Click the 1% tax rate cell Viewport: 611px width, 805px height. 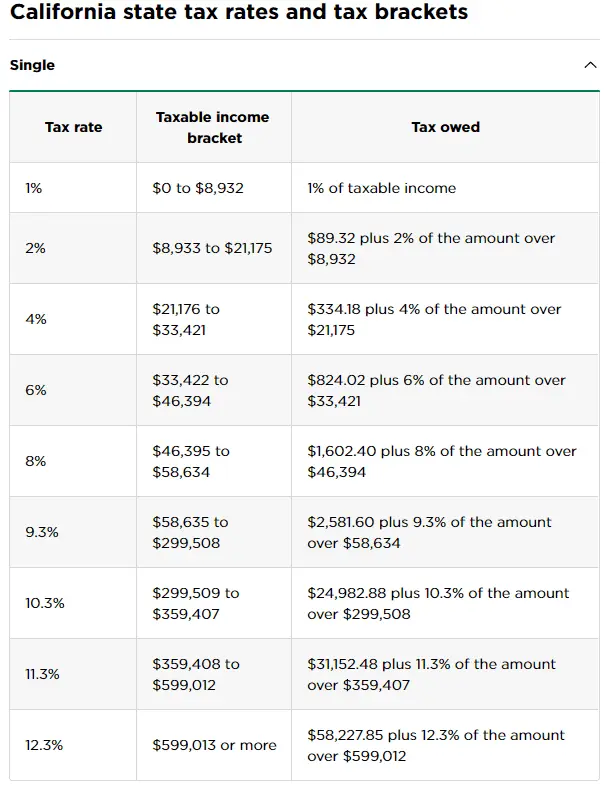click(34, 188)
